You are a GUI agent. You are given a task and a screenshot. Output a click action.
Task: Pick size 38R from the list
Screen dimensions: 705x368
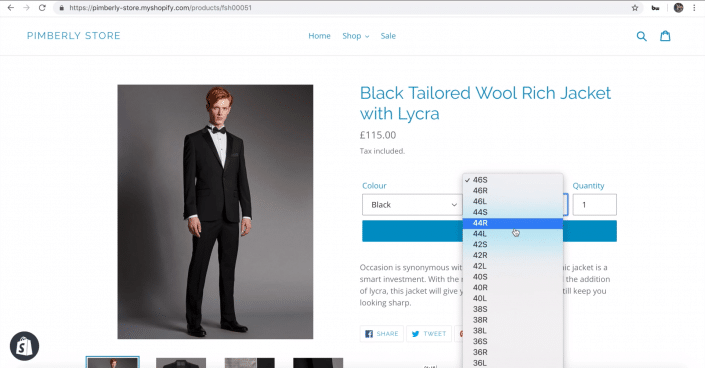tap(513, 320)
